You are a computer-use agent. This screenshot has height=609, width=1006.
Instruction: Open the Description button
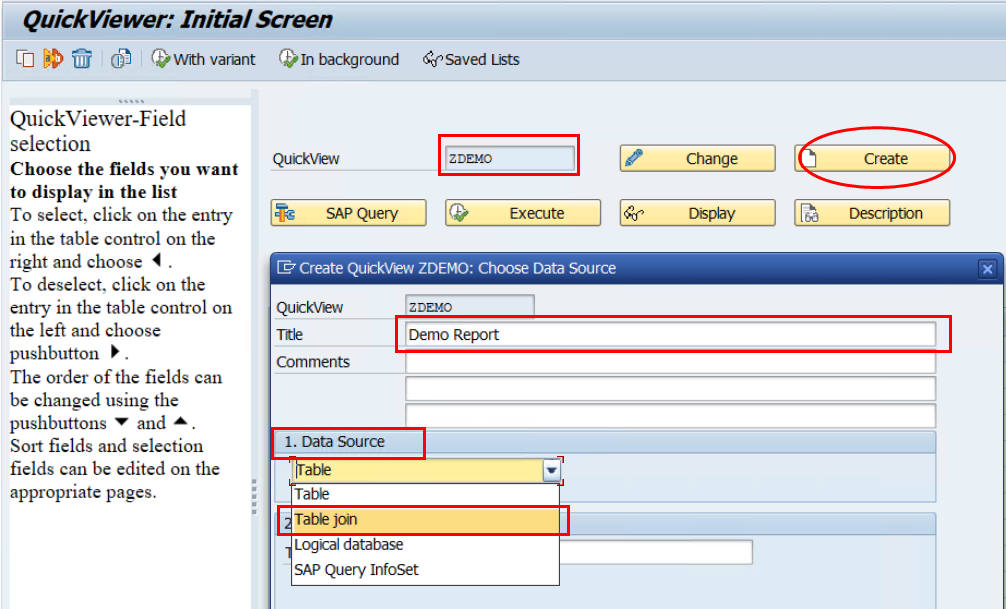click(x=872, y=213)
